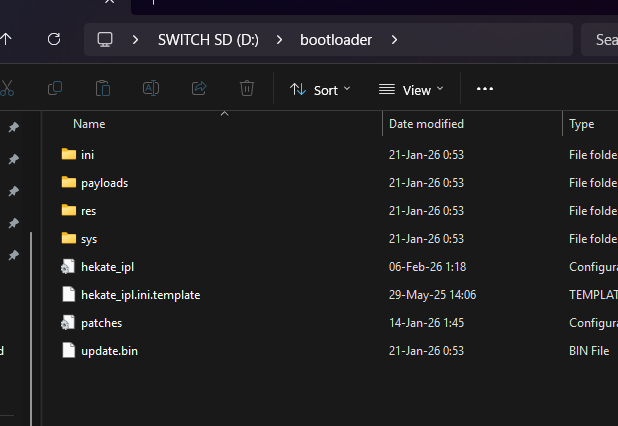Click the Copy icon in toolbar

(55, 88)
